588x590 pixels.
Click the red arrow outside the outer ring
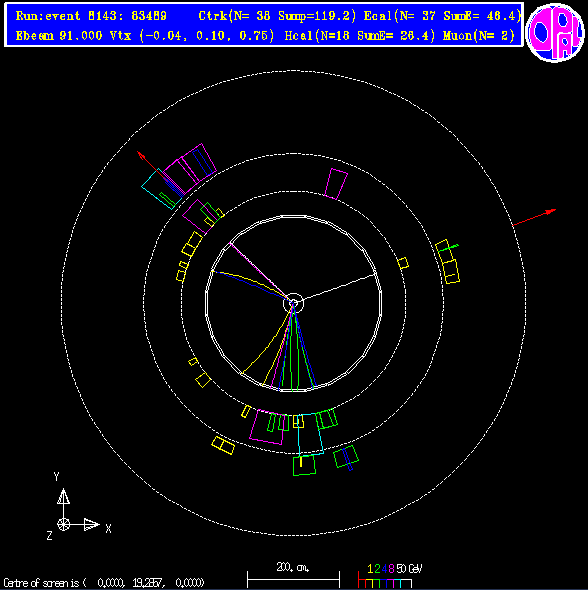(x=534, y=217)
